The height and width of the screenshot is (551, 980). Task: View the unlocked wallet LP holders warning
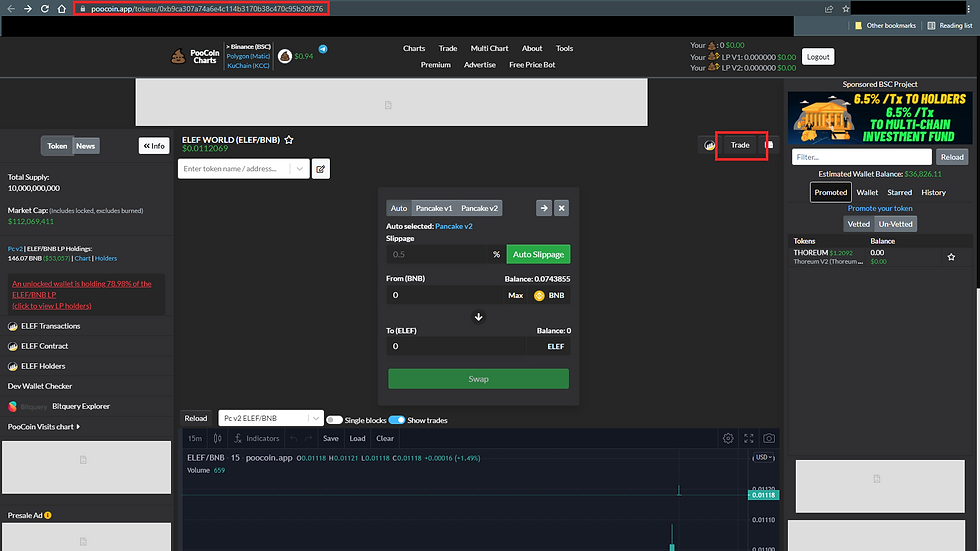pyautogui.click(x=82, y=295)
